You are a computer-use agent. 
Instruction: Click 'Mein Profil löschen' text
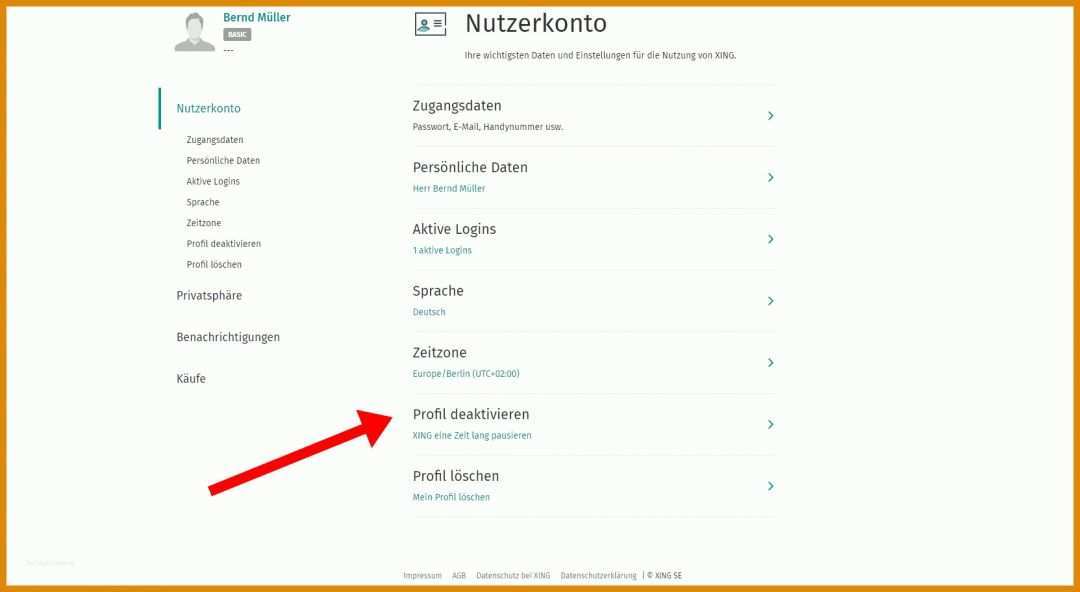point(451,497)
